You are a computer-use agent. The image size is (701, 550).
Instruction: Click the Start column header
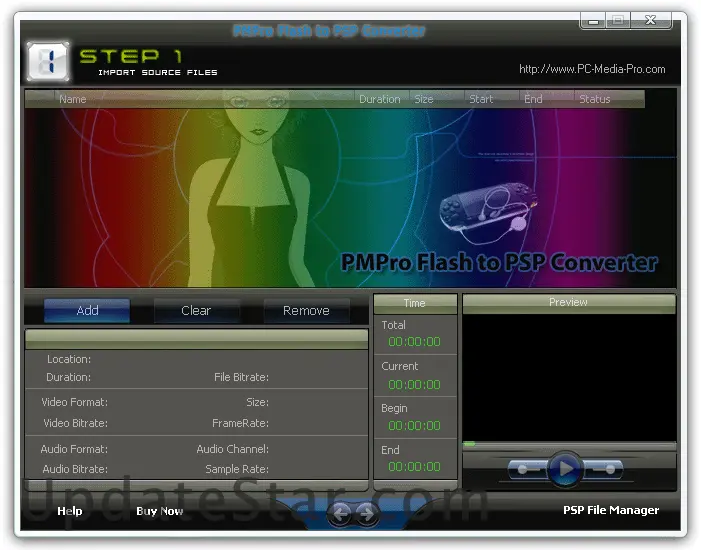pos(492,99)
